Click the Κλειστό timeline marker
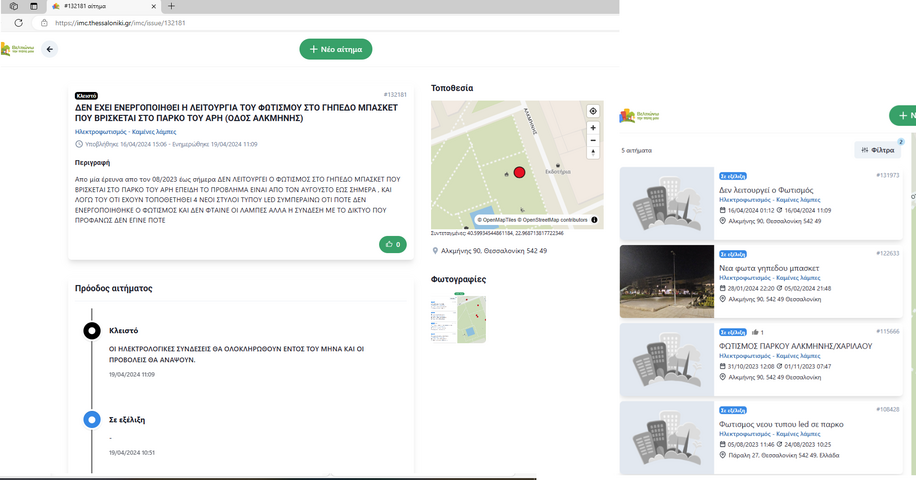 [x=92, y=331]
